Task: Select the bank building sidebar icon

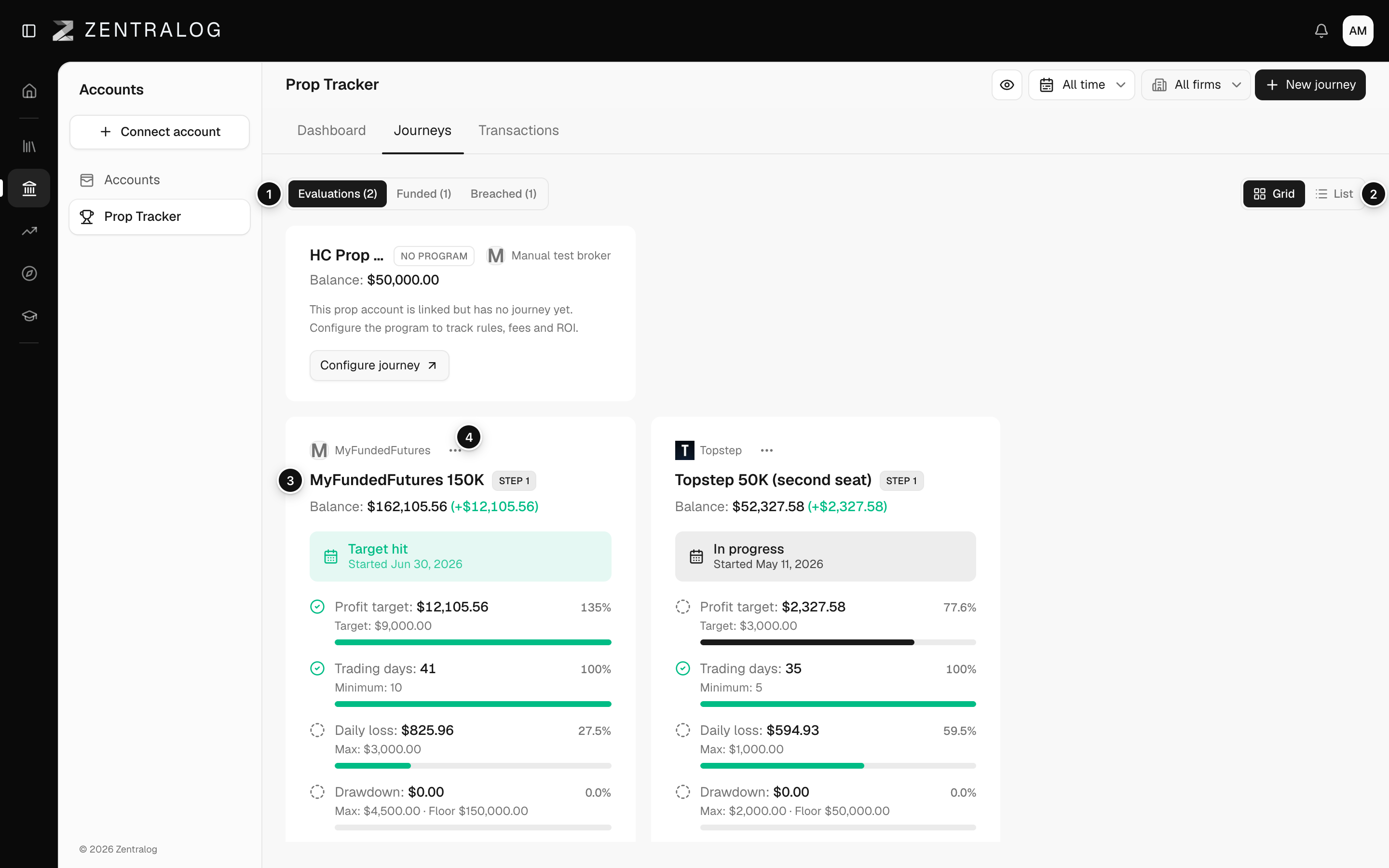Action: click(x=29, y=188)
